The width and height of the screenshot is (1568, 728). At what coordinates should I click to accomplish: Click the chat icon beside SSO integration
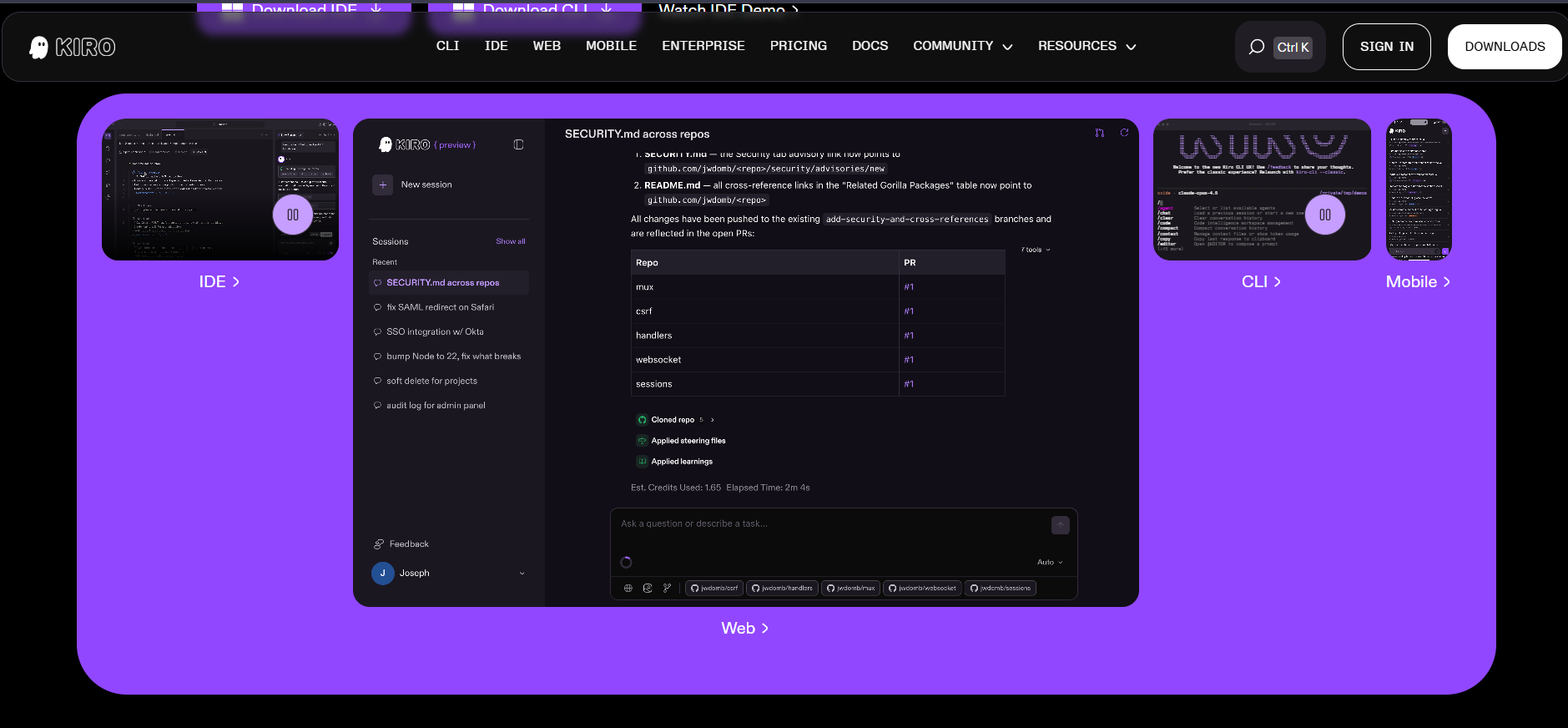coord(377,332)
